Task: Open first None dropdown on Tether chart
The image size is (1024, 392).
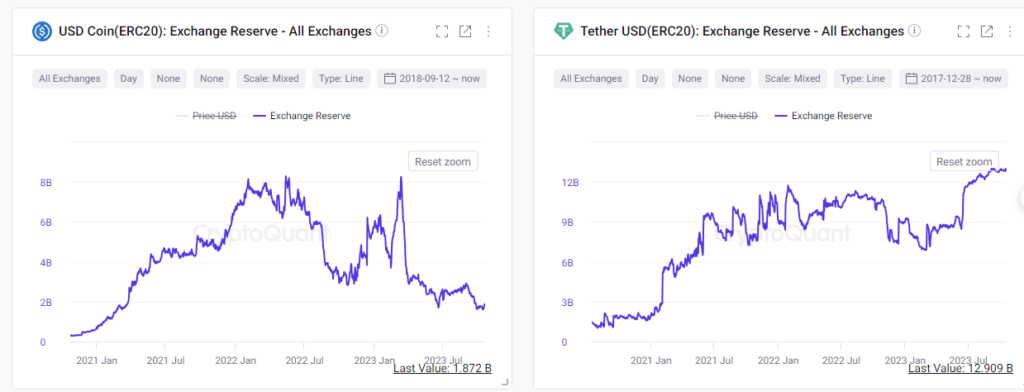Action: (690, 78)
